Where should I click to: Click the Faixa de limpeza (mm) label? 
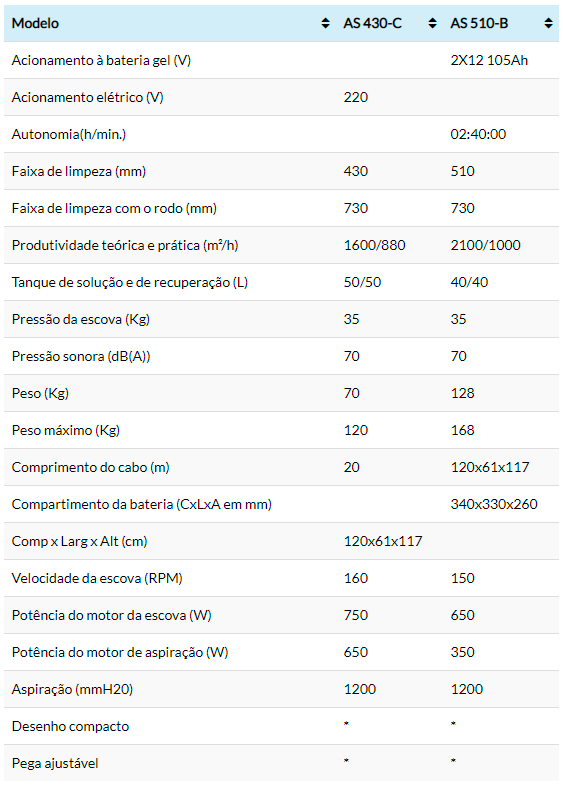(x=79, y=172)
